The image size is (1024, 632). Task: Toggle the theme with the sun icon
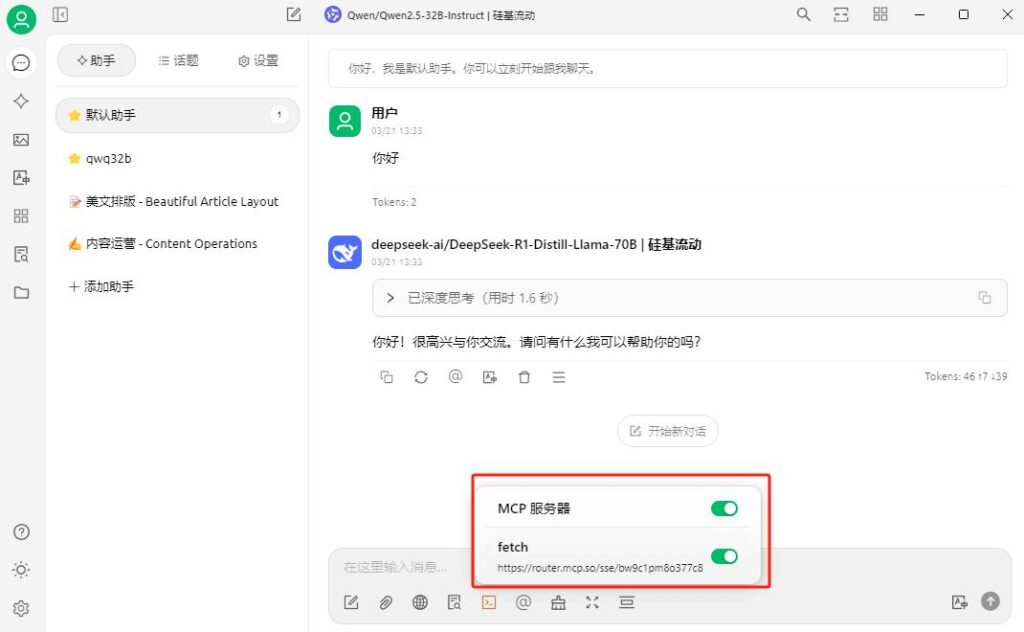tap(21, 570)
